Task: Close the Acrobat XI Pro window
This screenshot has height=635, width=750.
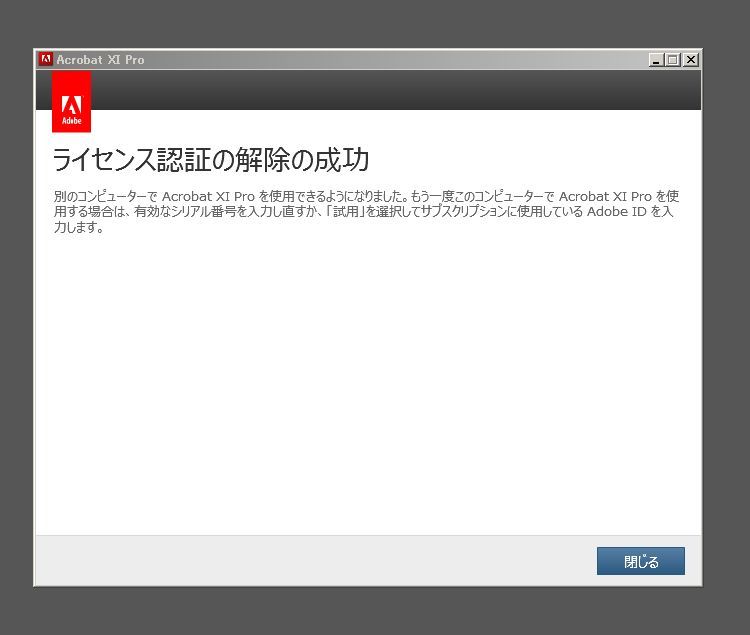Action: [690, 60]
